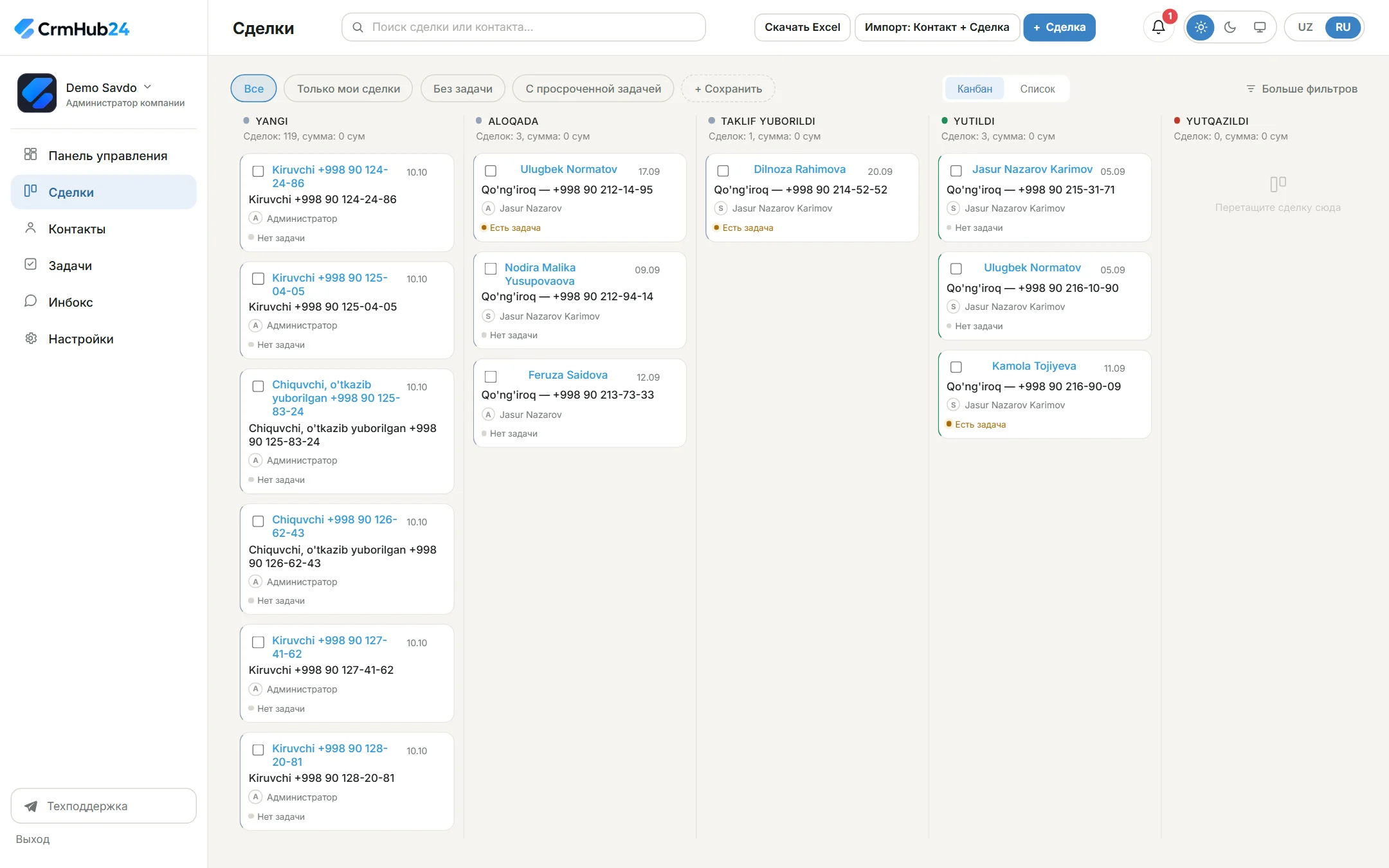The width and height of the screenshot is (1389, 868).
Task: Click the CrmHub24 logo
Action: [x=71, y=28]
